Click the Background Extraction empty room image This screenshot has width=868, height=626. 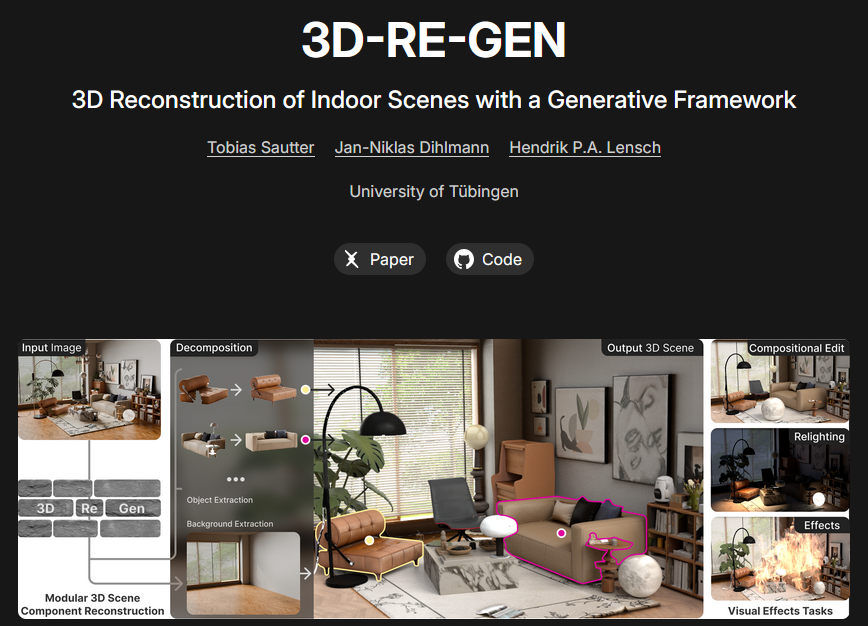tap(242, 572)
